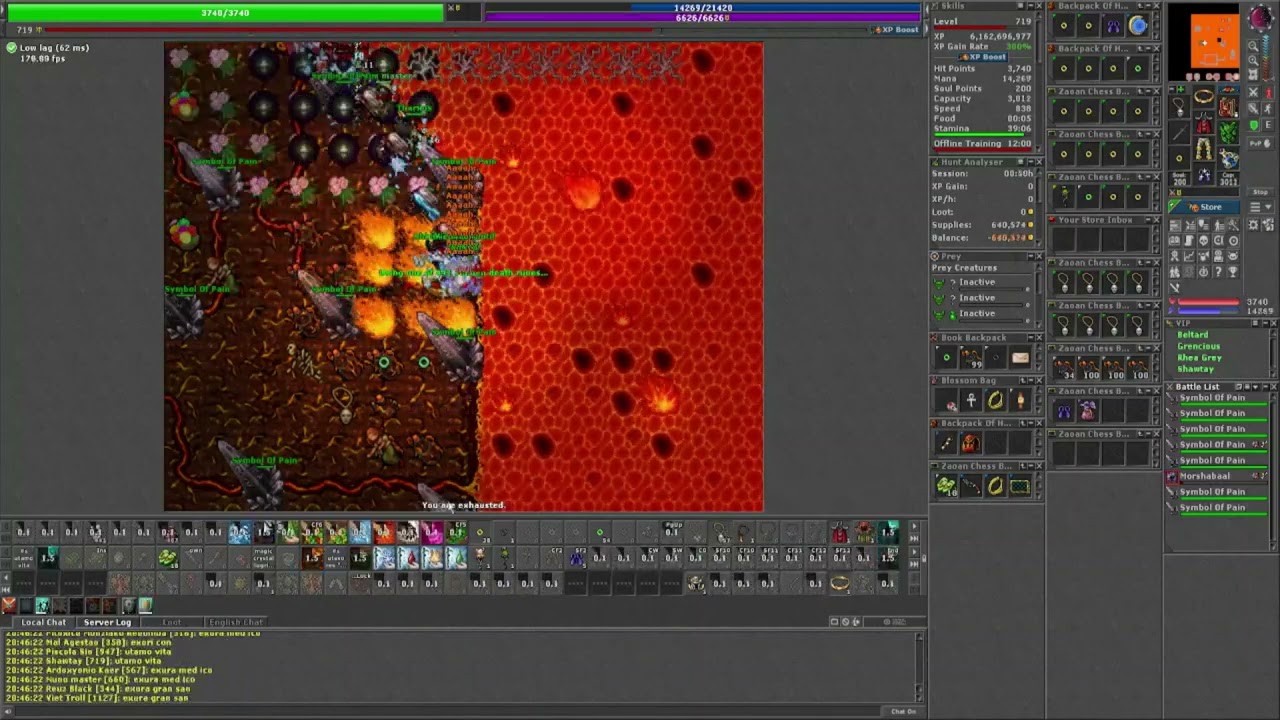Image resolution: width=1280 pixels, height=720 pixels.
Task: Open settings with the gear icon
Action: pyautogui.click(x=1253, y=224)
